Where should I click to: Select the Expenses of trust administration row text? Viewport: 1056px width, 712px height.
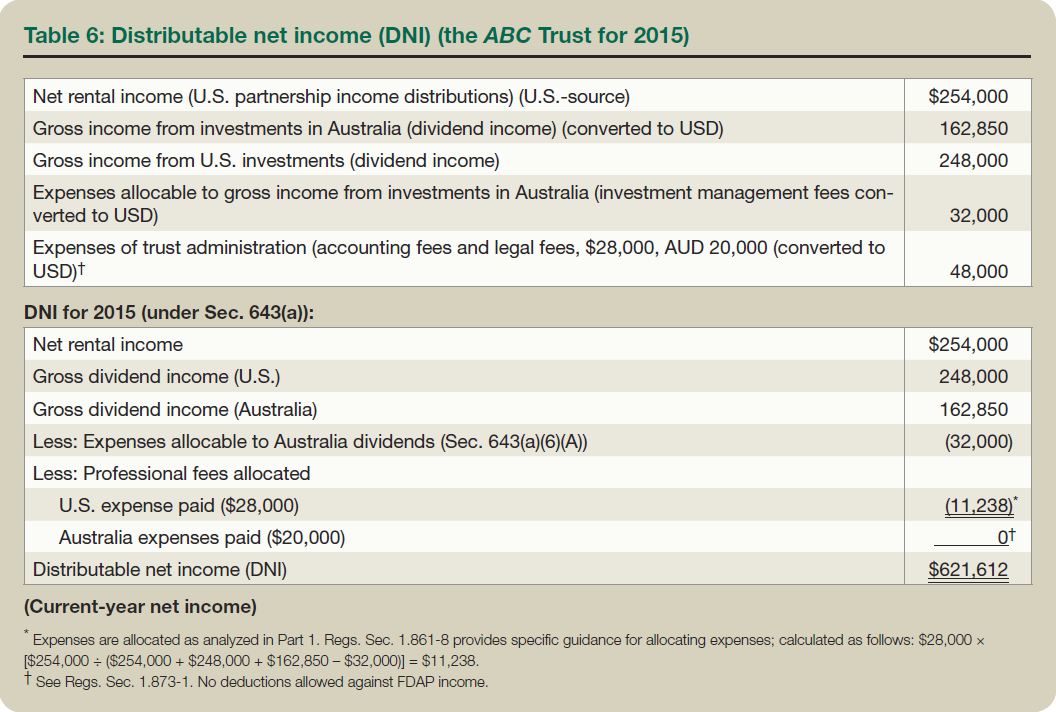(x=458, y=258)
